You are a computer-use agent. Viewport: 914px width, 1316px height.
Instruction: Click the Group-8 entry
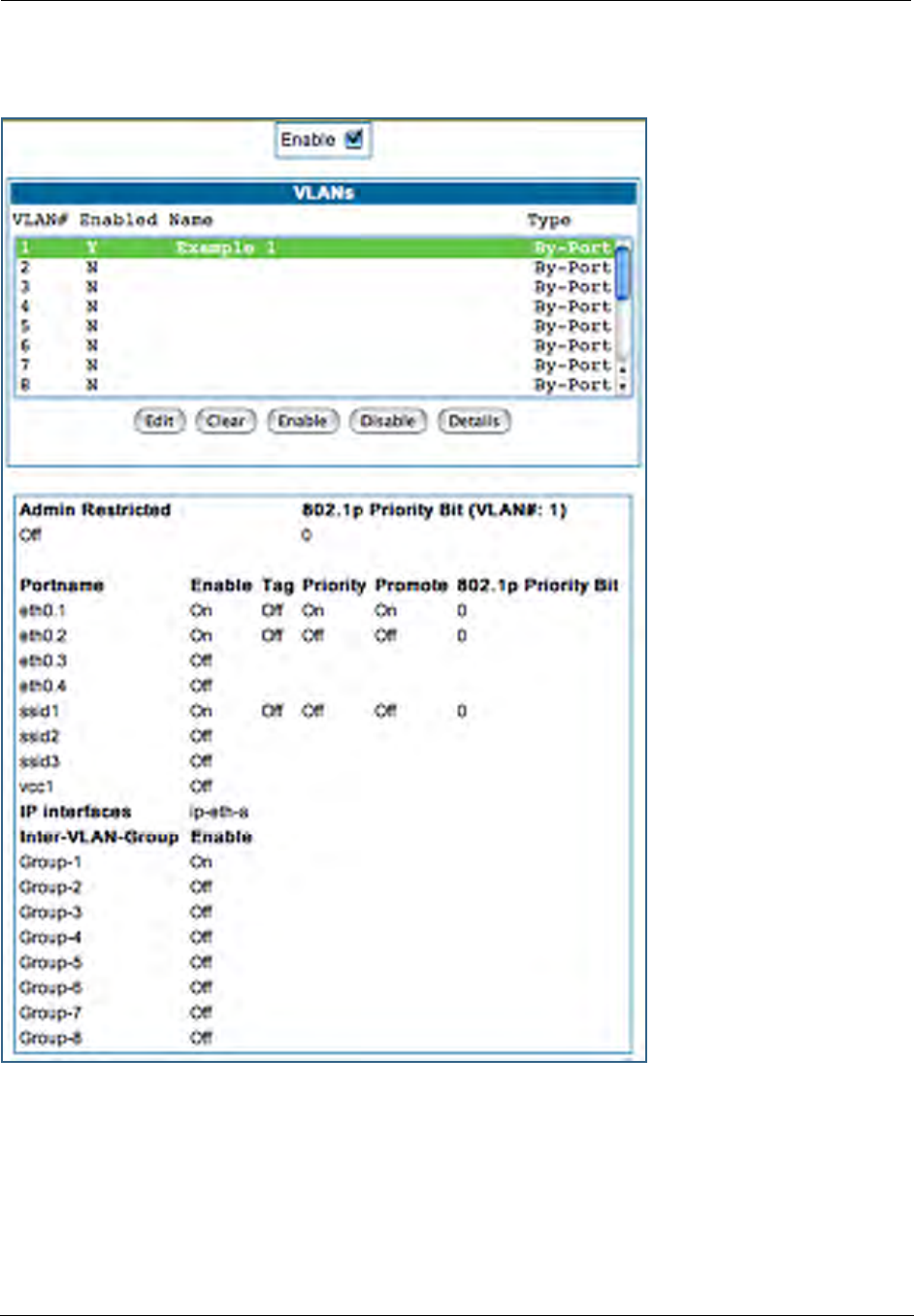pyautogui.click(x=50, y=1039)
